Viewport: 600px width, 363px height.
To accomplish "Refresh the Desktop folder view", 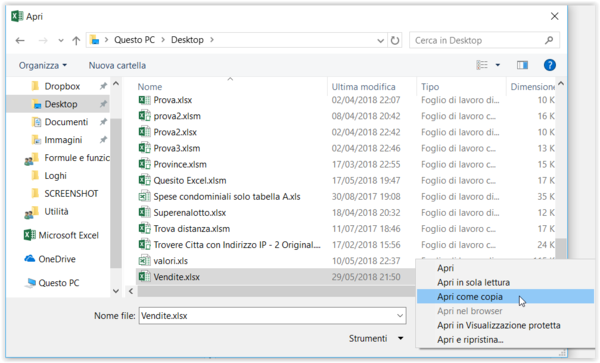I will [395, 40].
